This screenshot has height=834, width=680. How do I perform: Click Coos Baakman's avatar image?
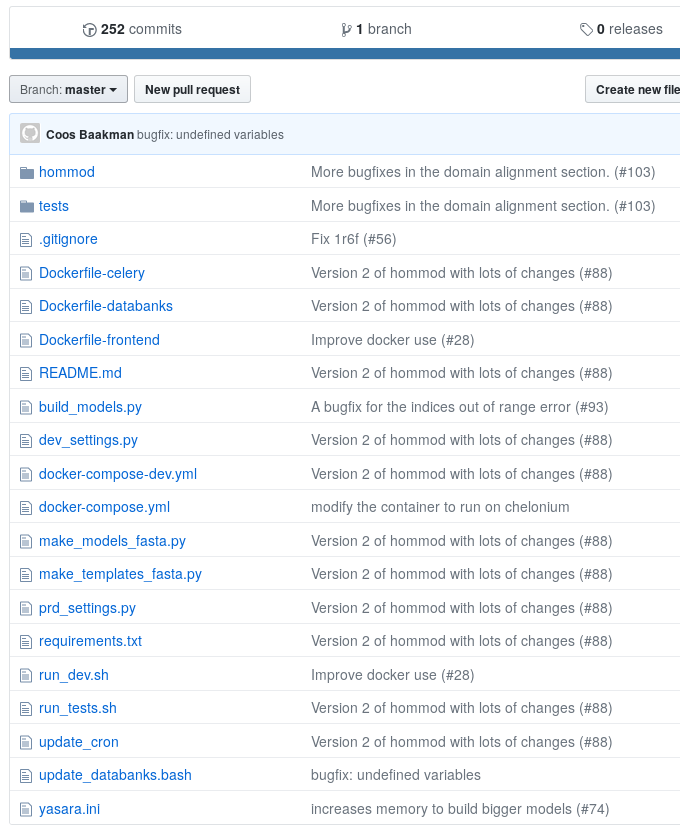30,134
